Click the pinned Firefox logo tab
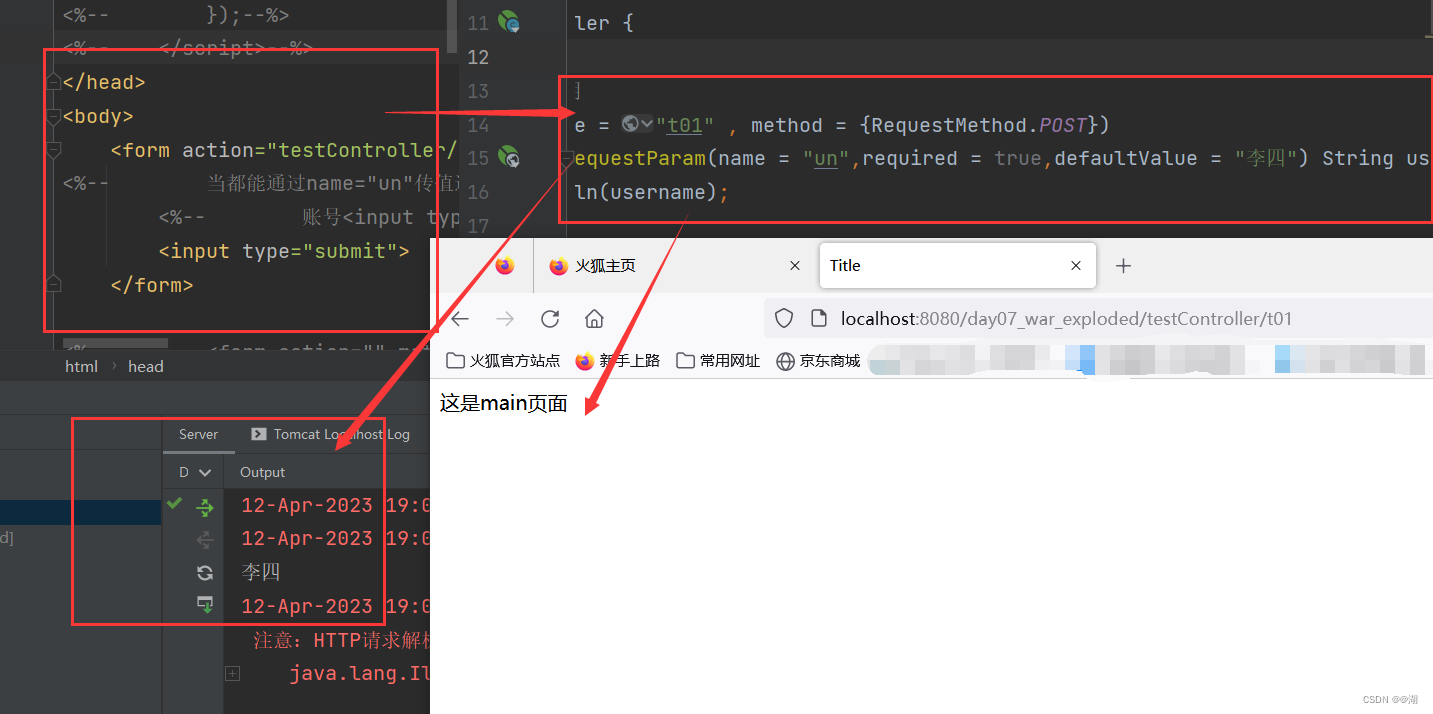The height and width of the screenshot is (714, 1433). (505, 265)
